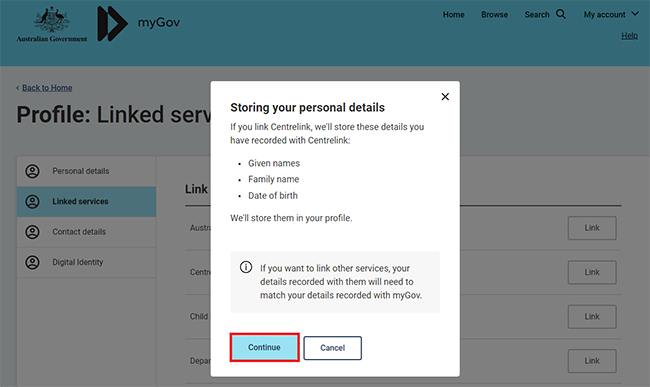Click the myGov double-arrow logo
650x387 pixels.
113,24
